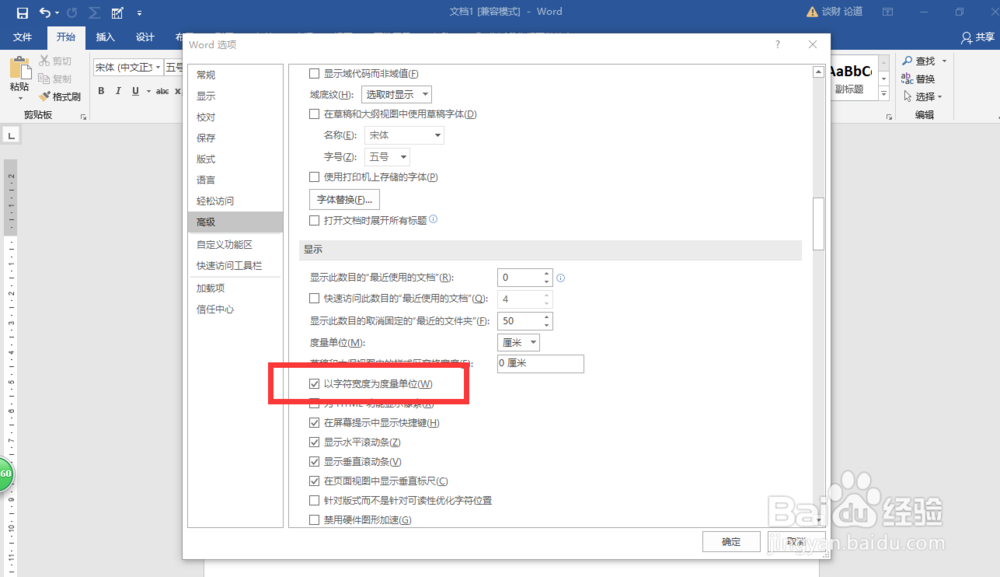Screen dimensions: 1000x577
Task: Open the 文件 File tab
Action: 22,37
